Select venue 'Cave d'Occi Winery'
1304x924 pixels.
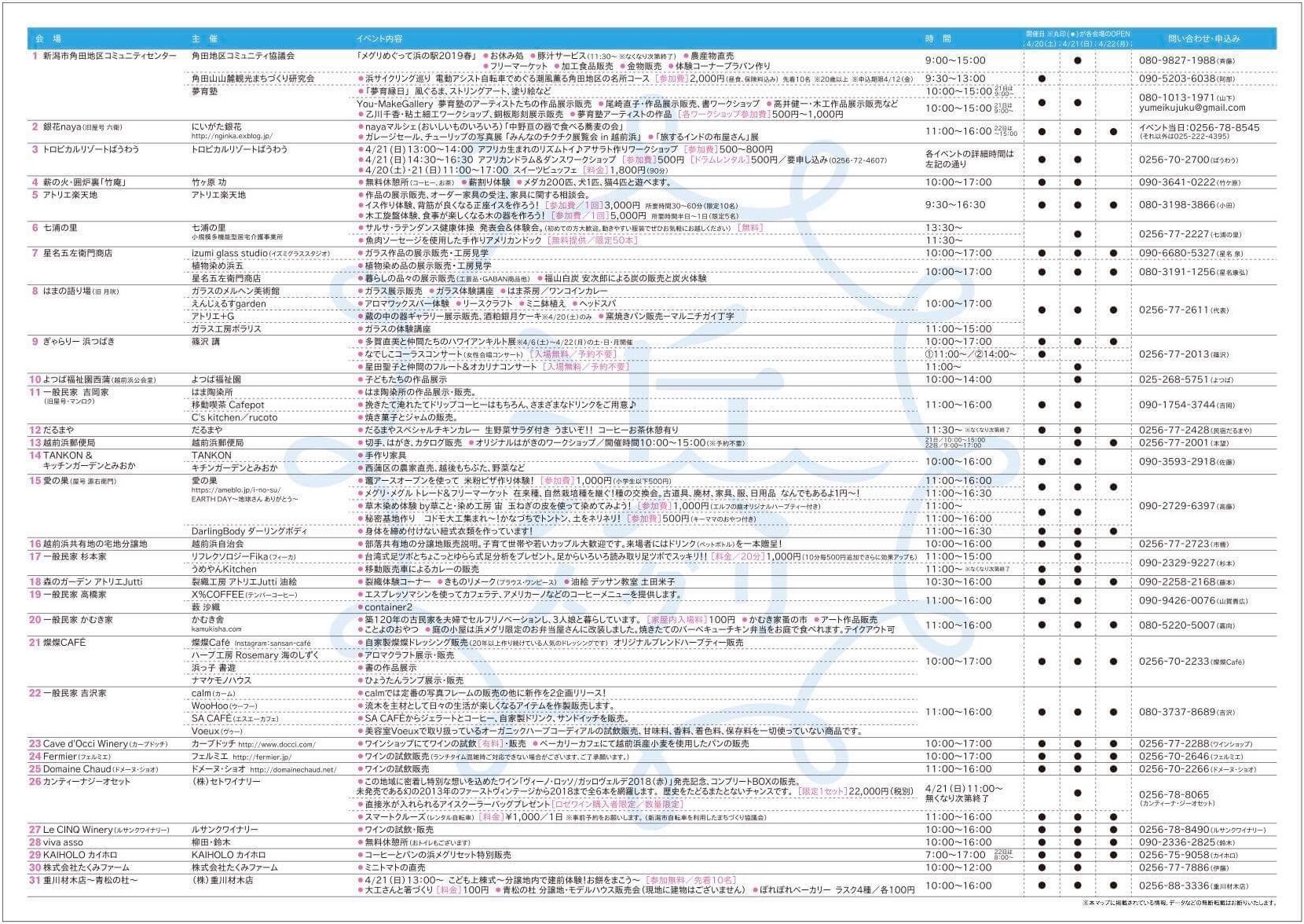click(x=85, y=743)
